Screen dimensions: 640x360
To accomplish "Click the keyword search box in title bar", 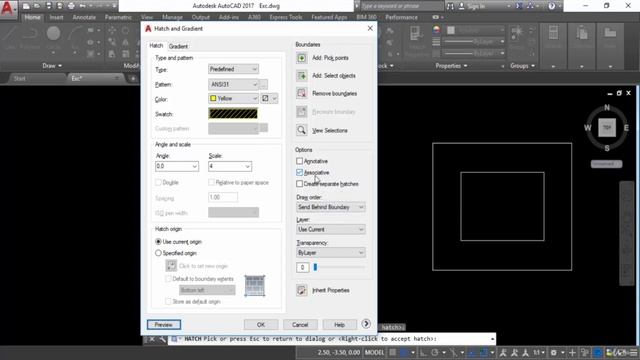I will (x=402, y=6).
